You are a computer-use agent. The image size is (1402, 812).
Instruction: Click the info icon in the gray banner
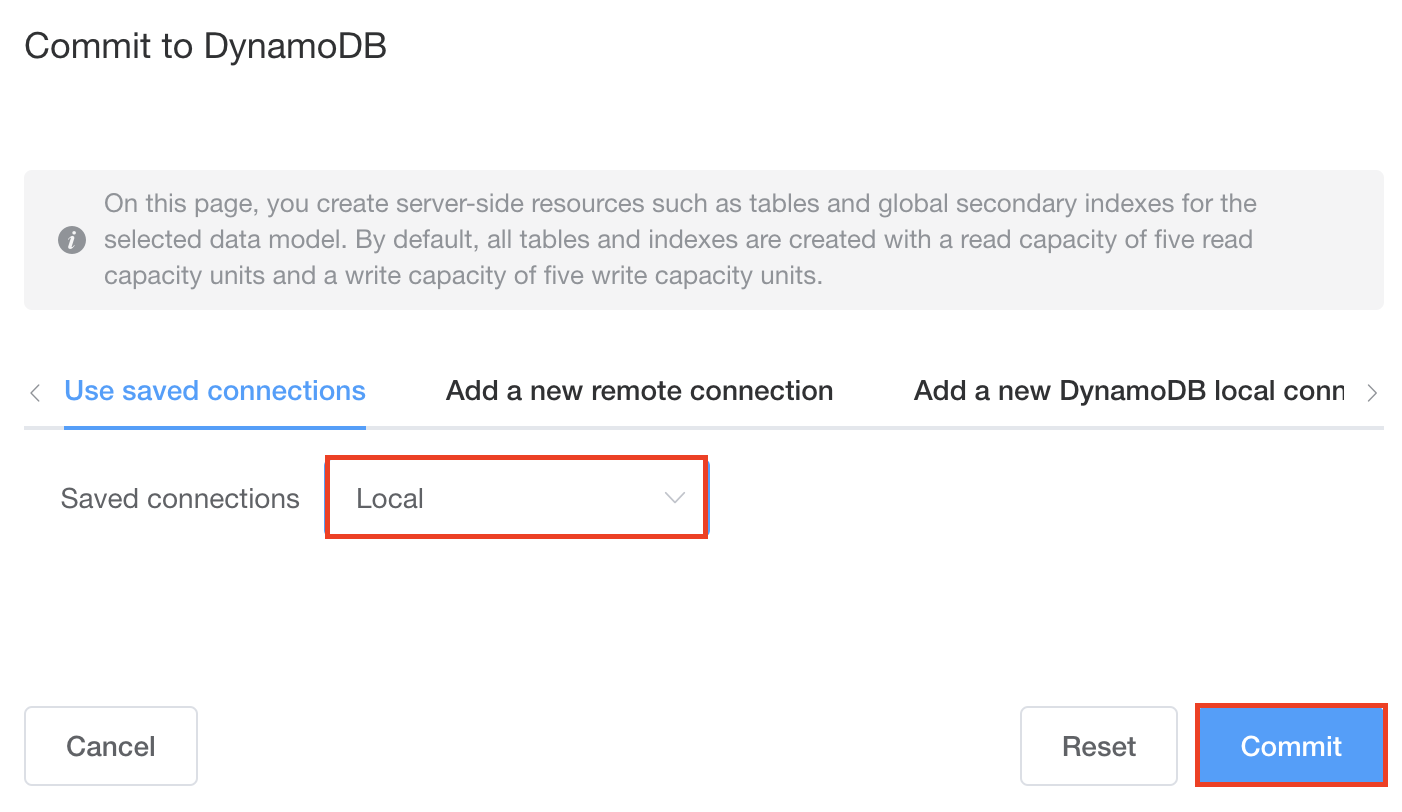[x=71, y=241]
